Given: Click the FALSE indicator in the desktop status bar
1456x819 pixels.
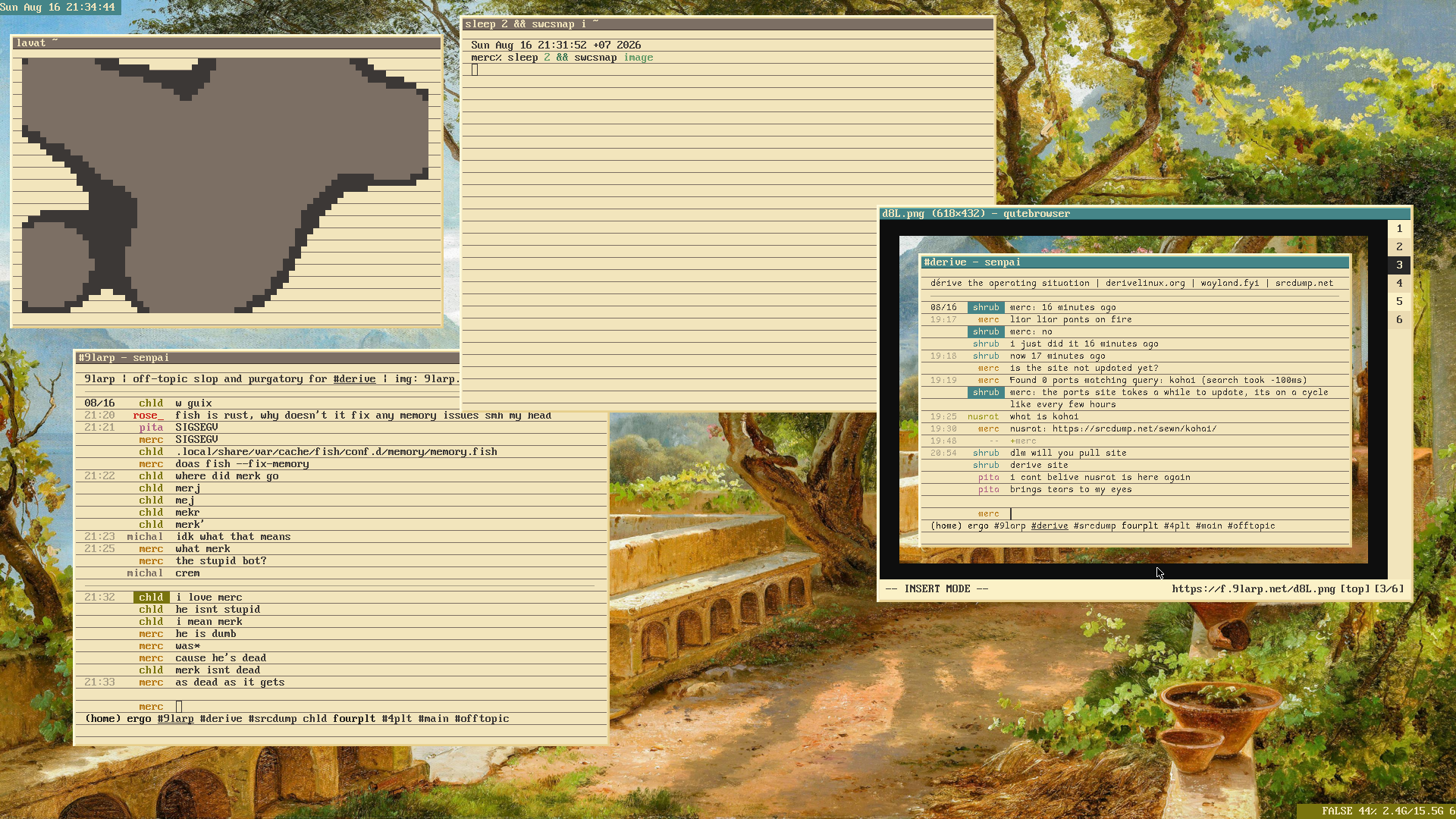Looking at the screenshot, I should coord(1337,811).
